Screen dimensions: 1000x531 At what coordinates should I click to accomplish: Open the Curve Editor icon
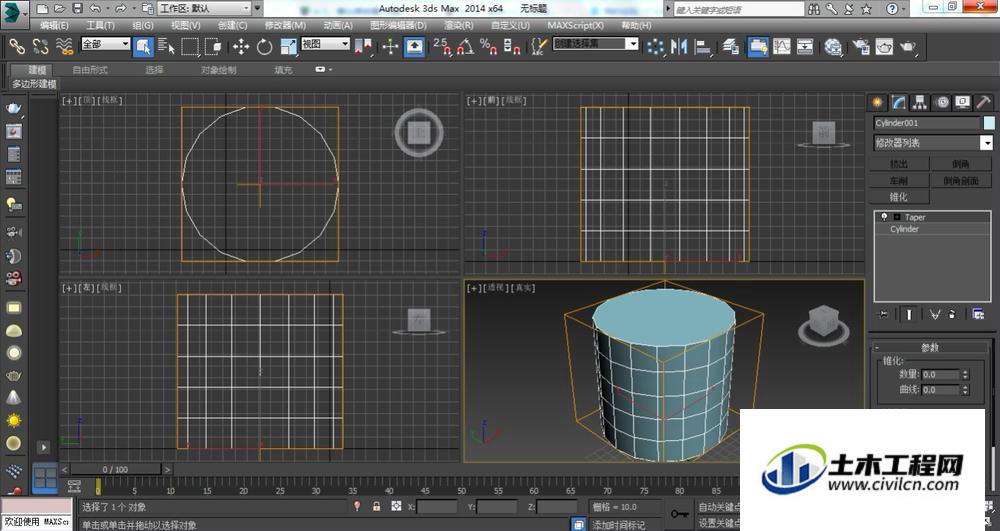(x=782, y=47)
